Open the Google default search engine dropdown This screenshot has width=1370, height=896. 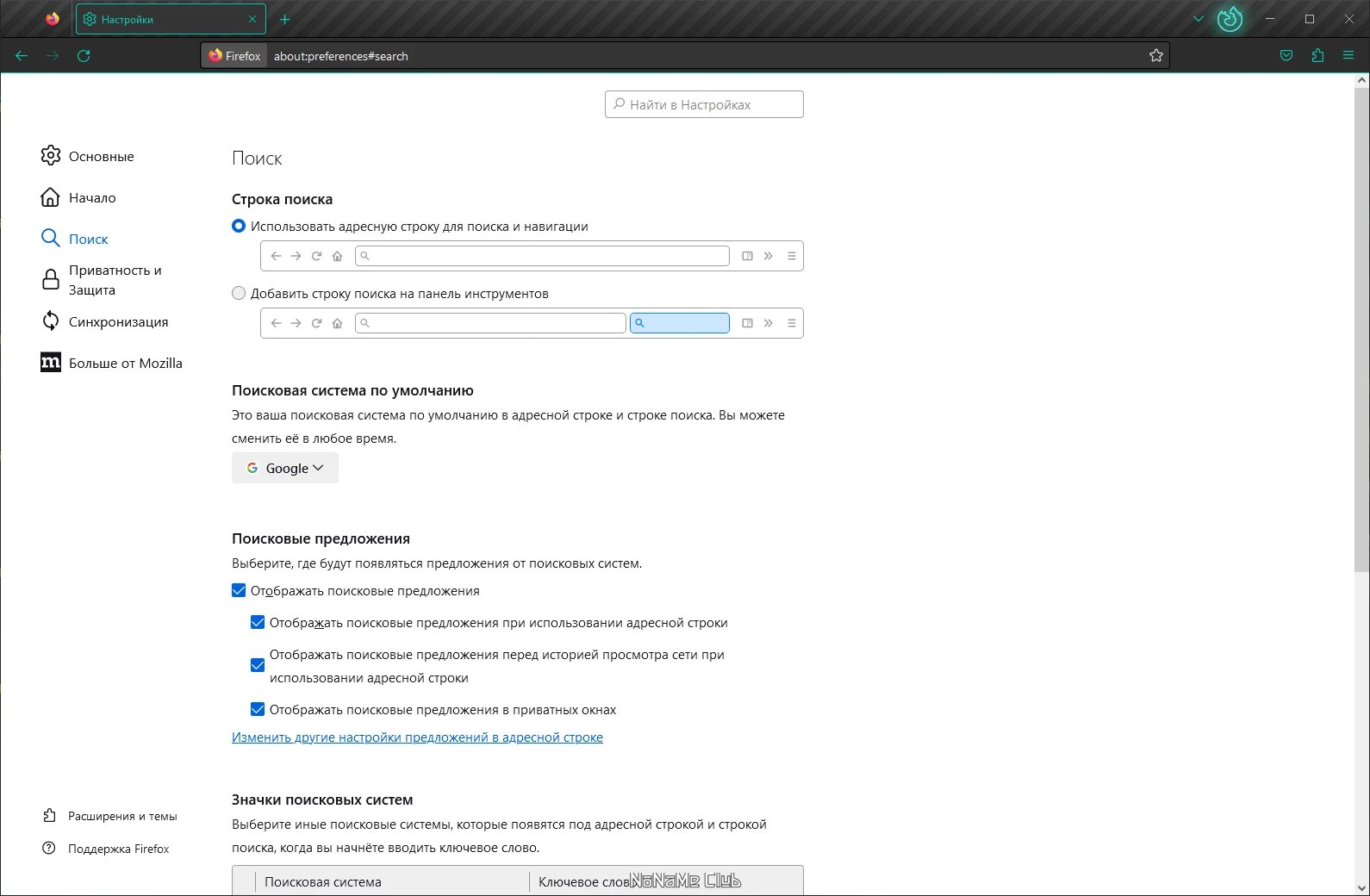click(285, 468)
